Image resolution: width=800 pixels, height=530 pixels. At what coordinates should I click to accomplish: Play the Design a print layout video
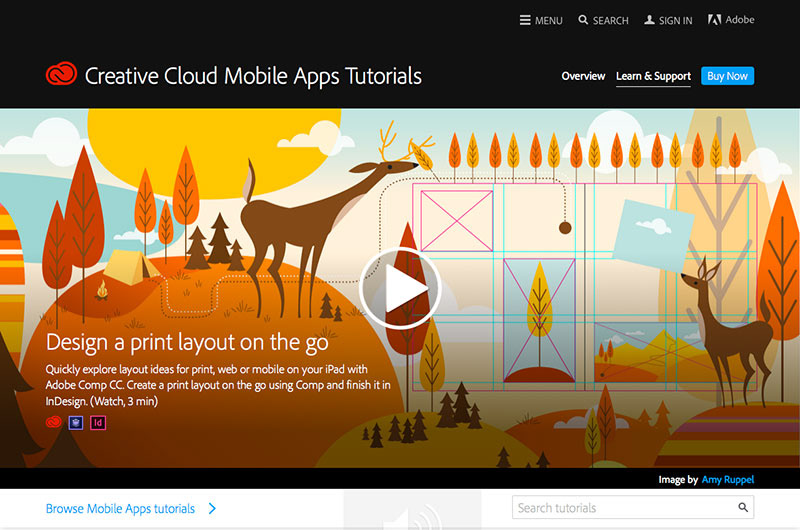(x=401, y=288)
